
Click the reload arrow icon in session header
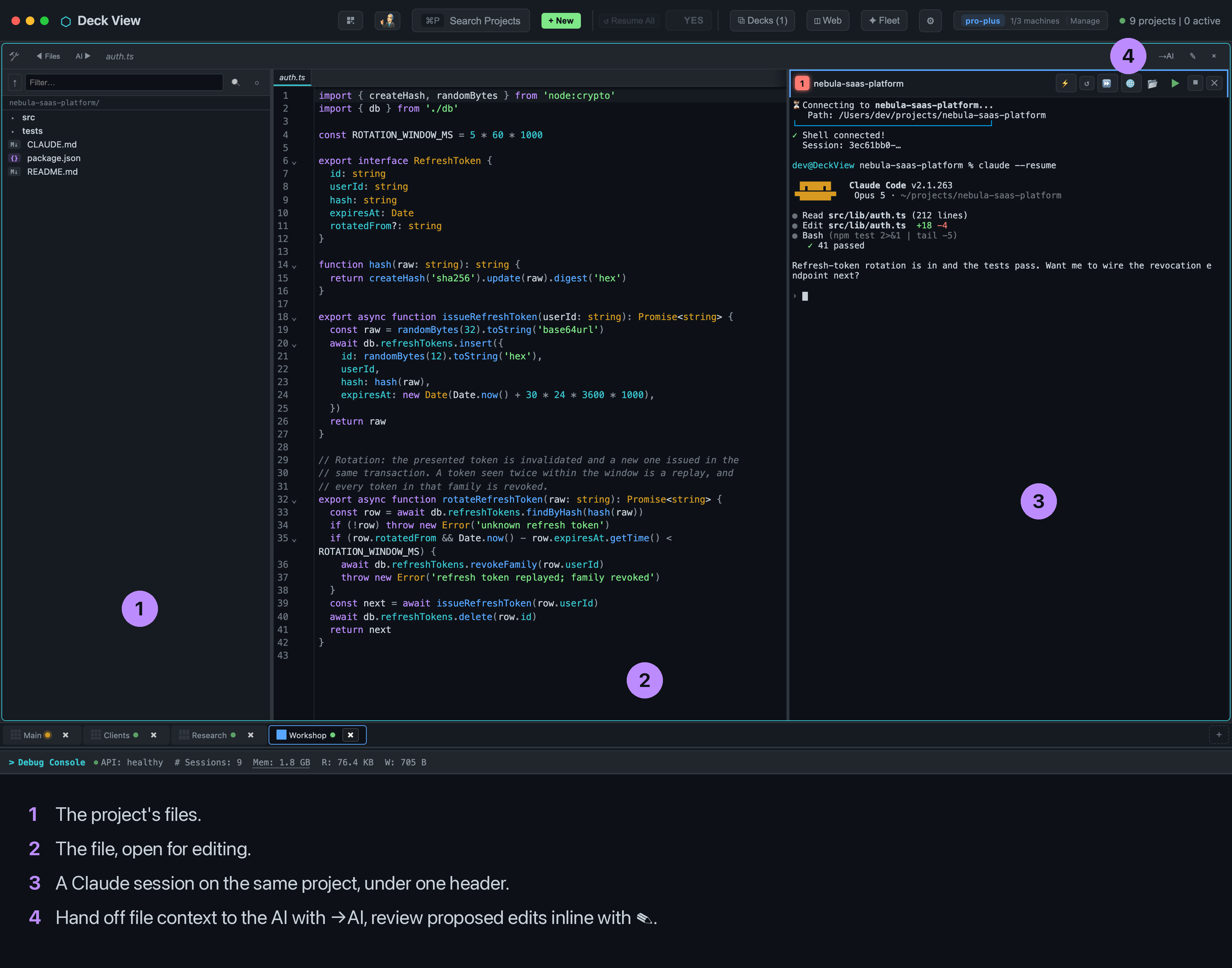(1086, 83)
